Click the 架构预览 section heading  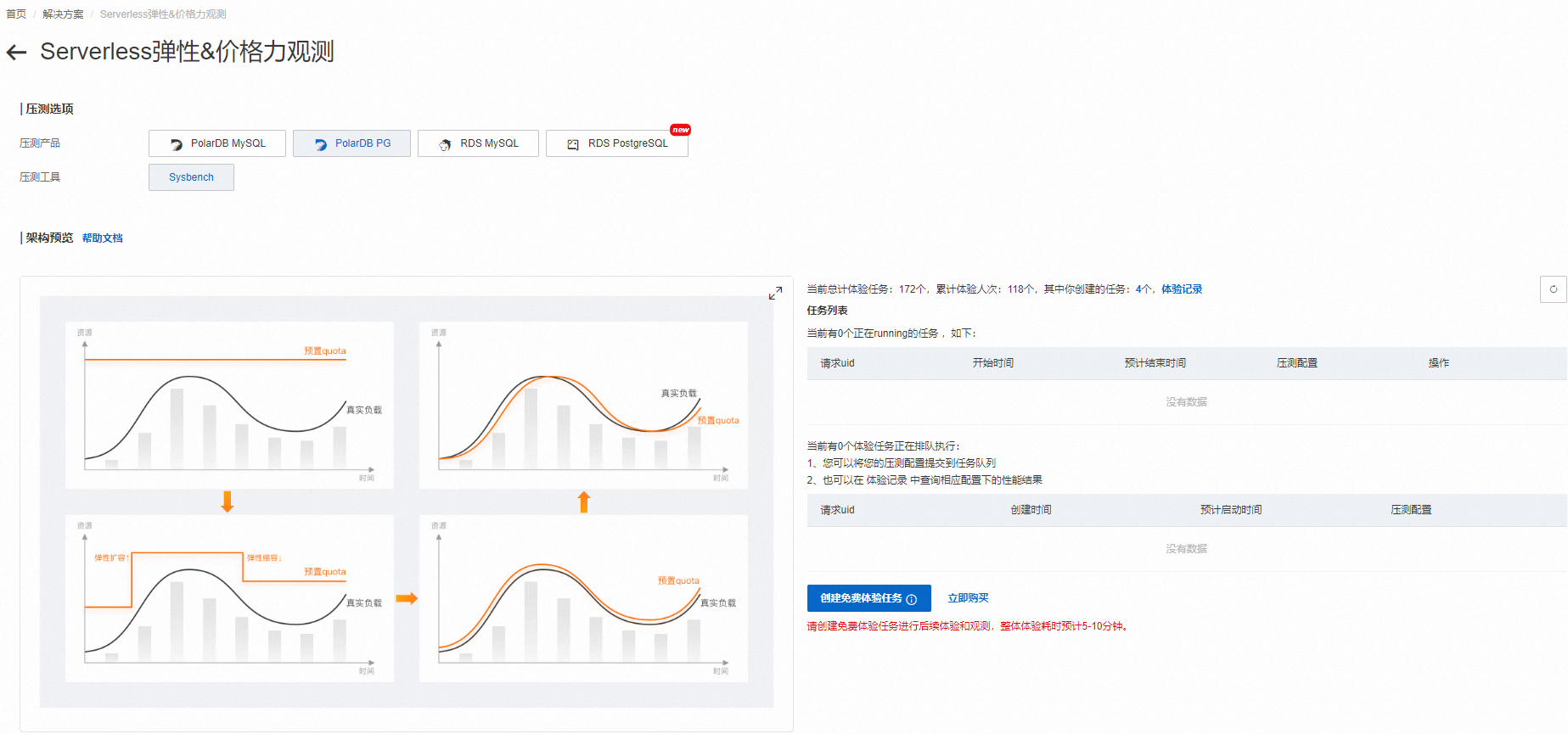pos(49,238)
